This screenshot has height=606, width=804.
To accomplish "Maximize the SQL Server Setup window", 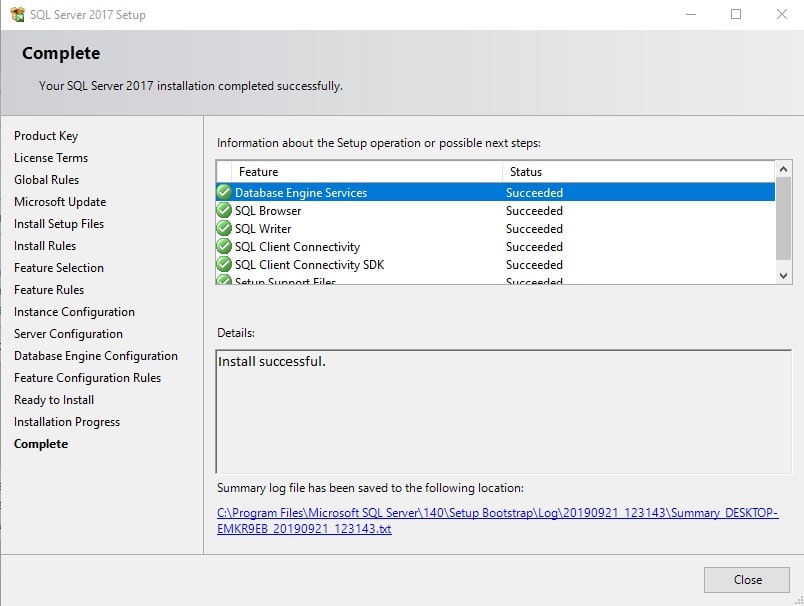I will [x=736, y=15].
